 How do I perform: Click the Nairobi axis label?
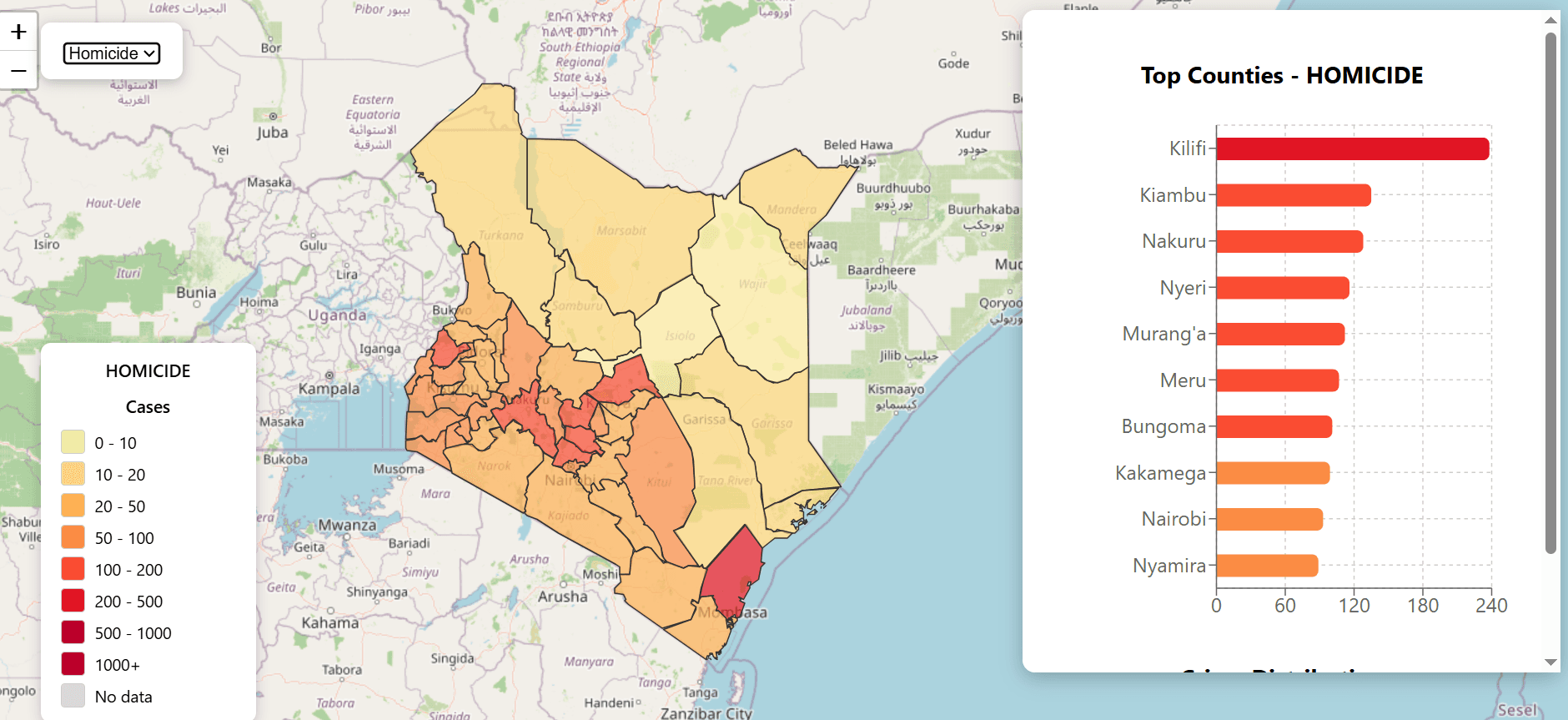pyautogui.click(x=1173, y=519)
